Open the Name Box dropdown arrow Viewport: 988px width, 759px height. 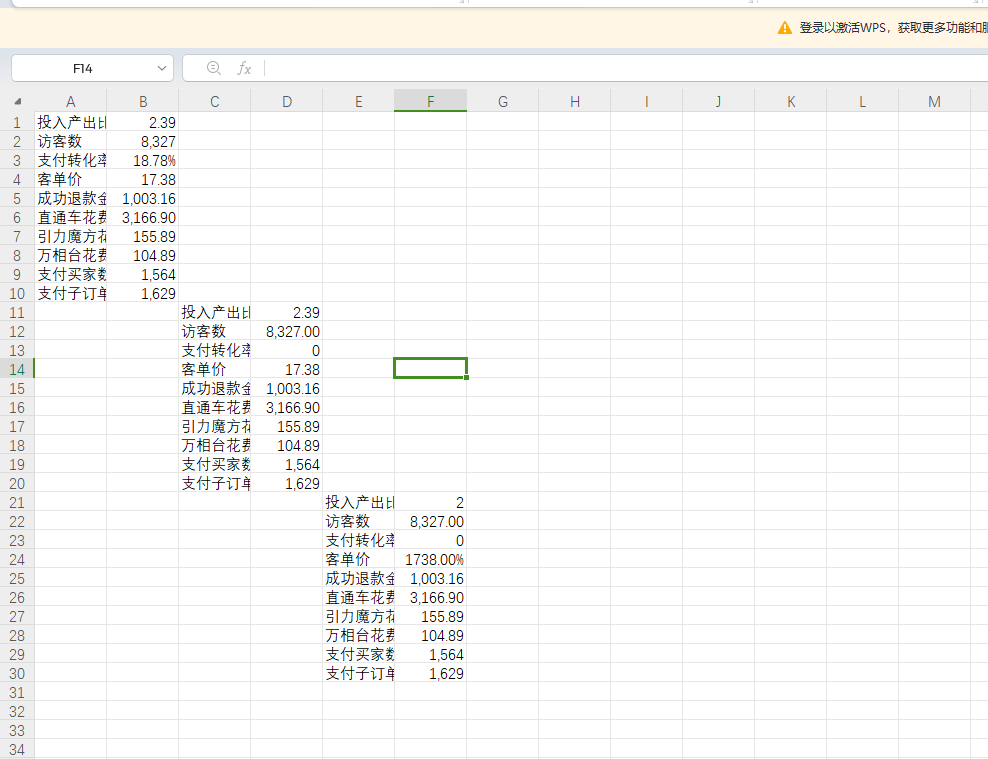click(163, 68)
